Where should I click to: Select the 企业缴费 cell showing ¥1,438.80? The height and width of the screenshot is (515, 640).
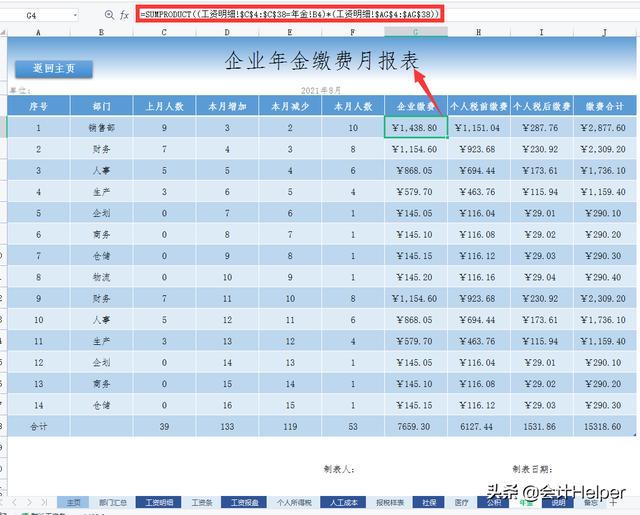pos(416,128)
